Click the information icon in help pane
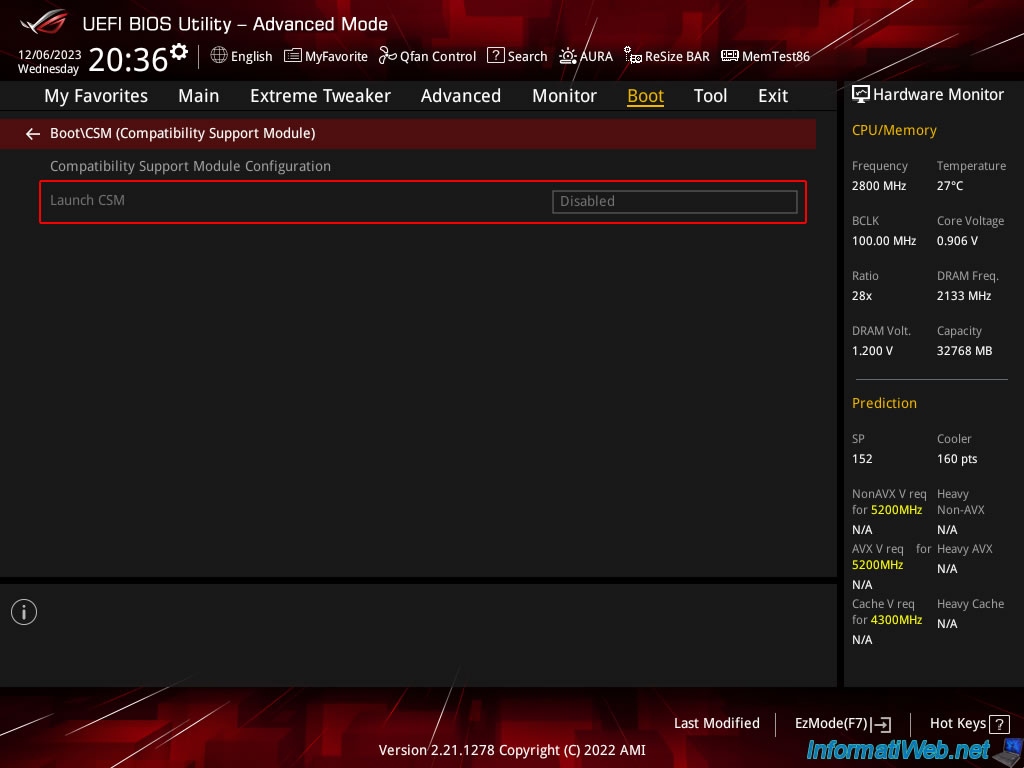Viewport: 1024px width, 768px height. (x=24, y=612)
